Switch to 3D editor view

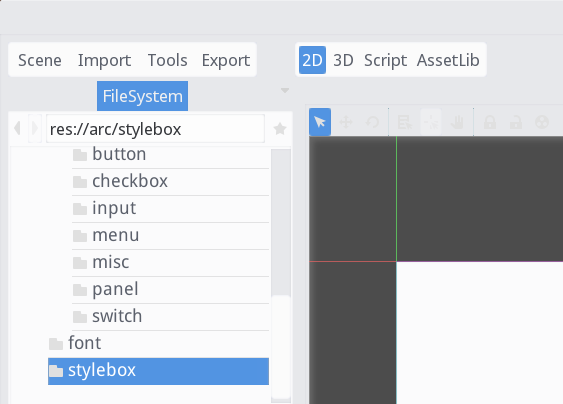point(343,60)
